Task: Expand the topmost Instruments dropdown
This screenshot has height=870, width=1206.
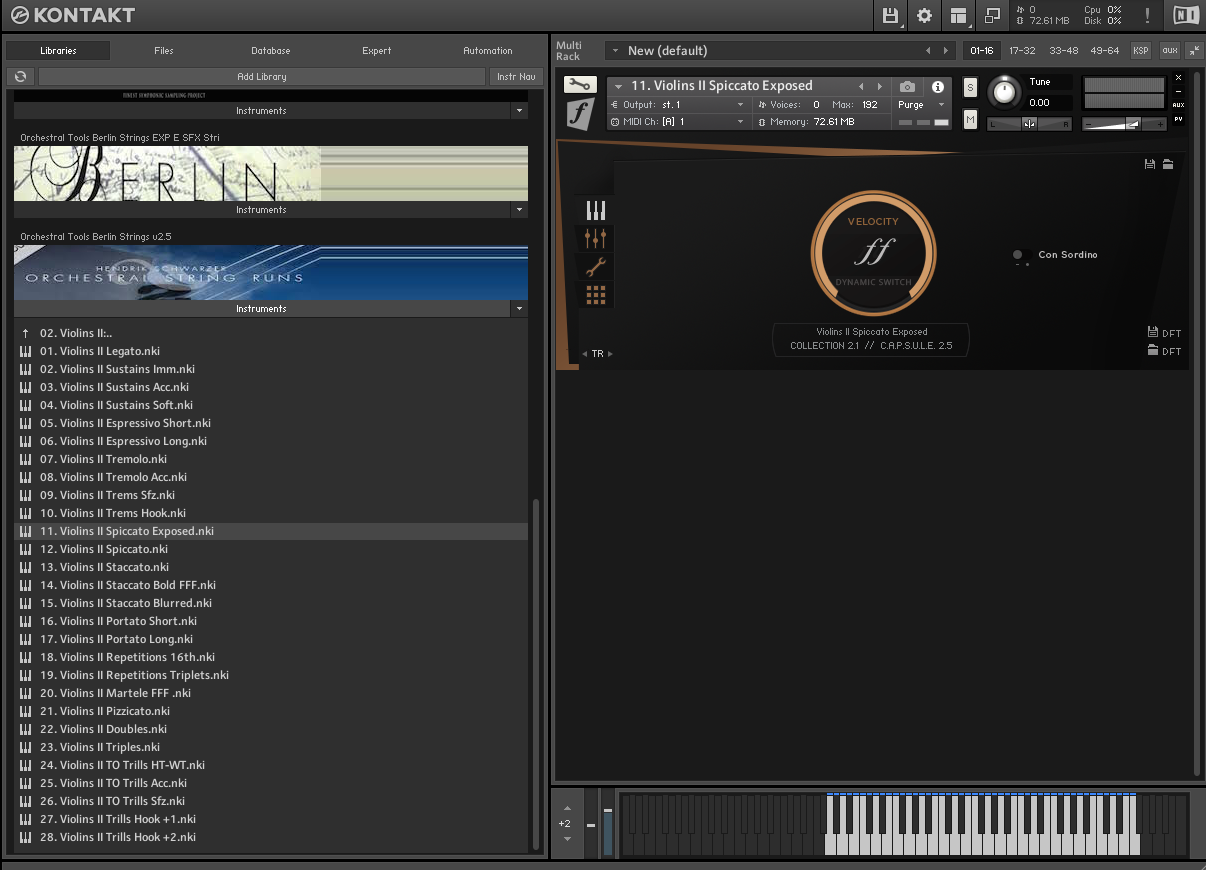Action: pyautogui.click(x=518, y=111)
